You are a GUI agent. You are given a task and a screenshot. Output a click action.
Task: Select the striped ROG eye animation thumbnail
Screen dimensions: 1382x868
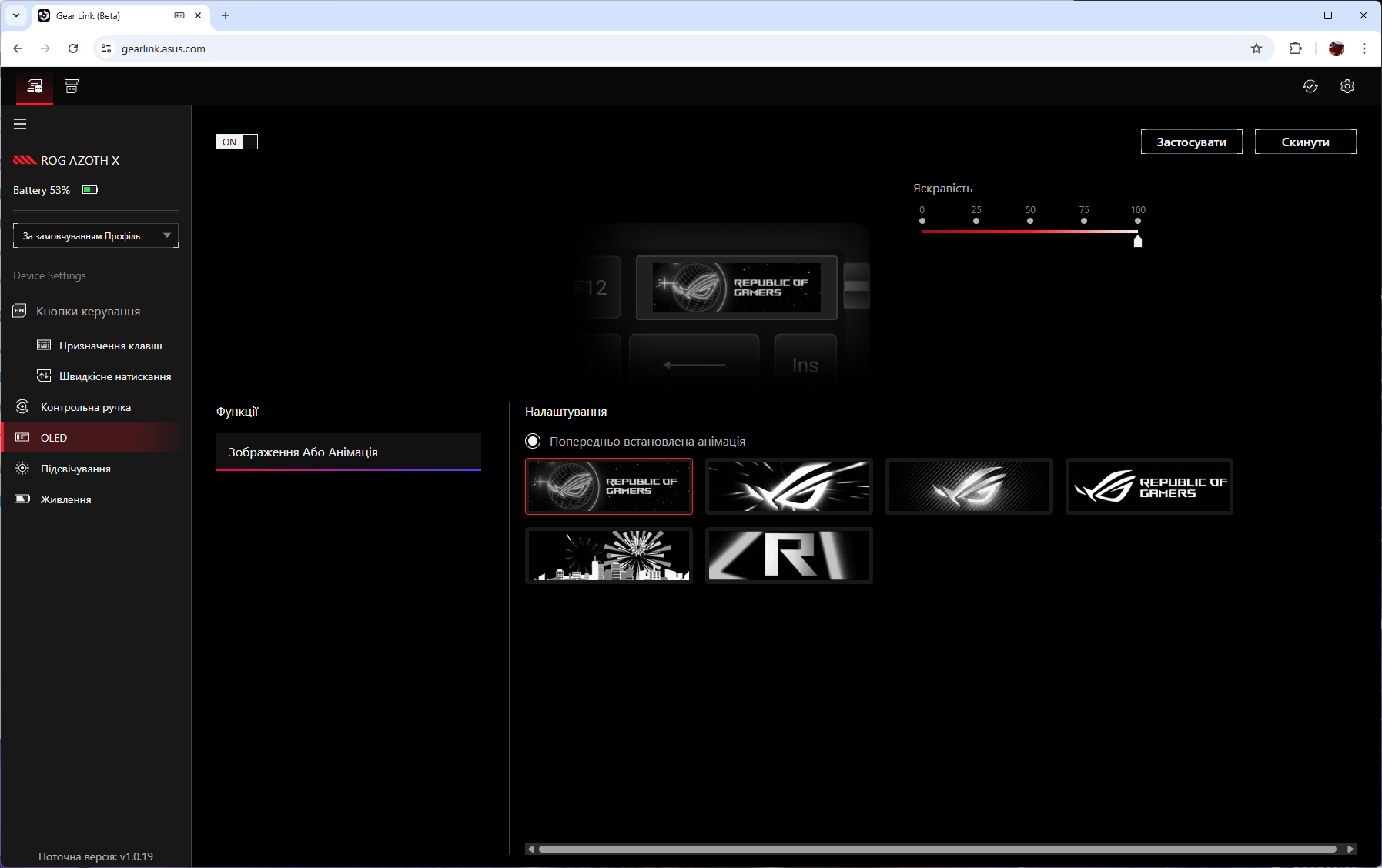coord(969,486)
